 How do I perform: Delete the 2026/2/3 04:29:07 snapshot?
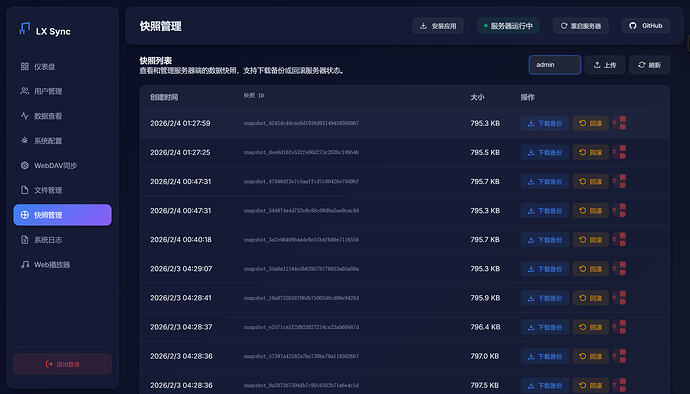[619, 269]
